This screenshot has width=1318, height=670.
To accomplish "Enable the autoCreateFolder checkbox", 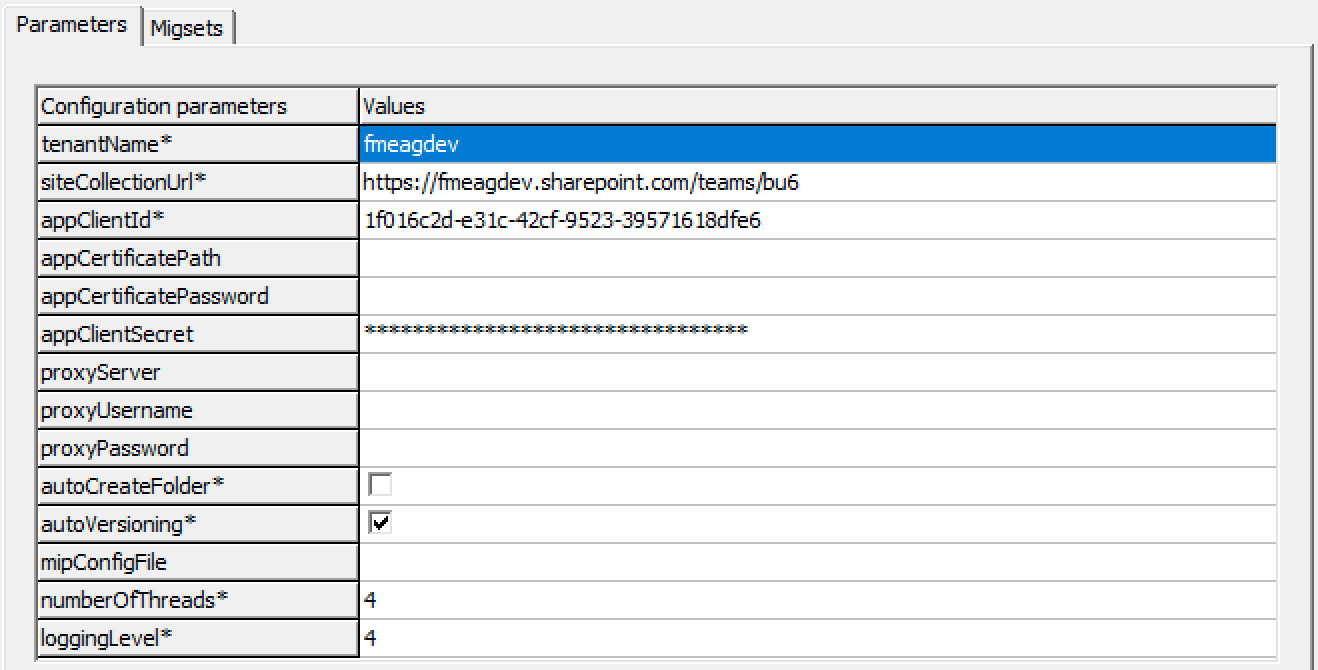I will click(380, 485).
